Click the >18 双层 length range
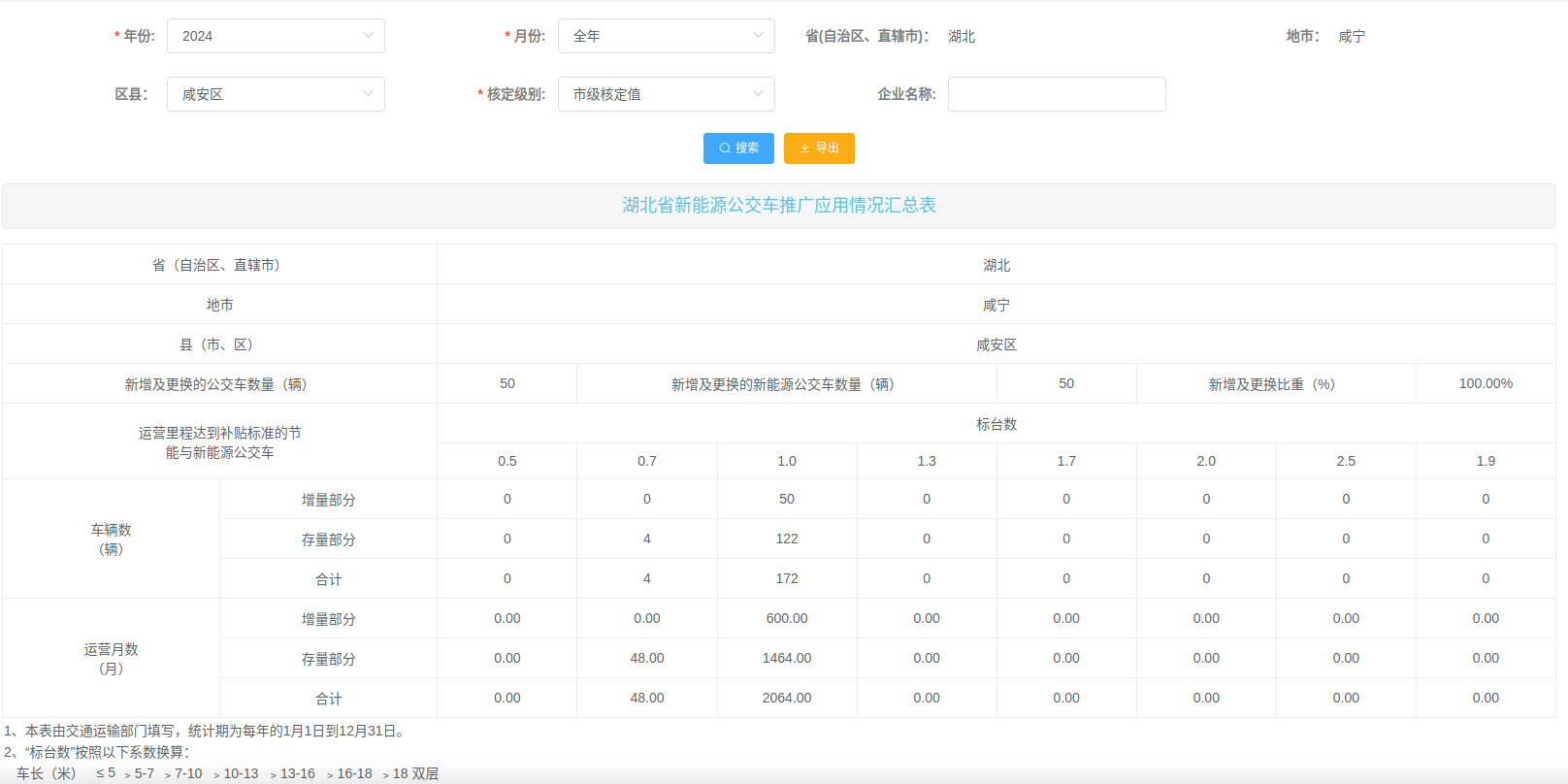The height and width of the screenshot is (784, 1568). click(411, 773)
